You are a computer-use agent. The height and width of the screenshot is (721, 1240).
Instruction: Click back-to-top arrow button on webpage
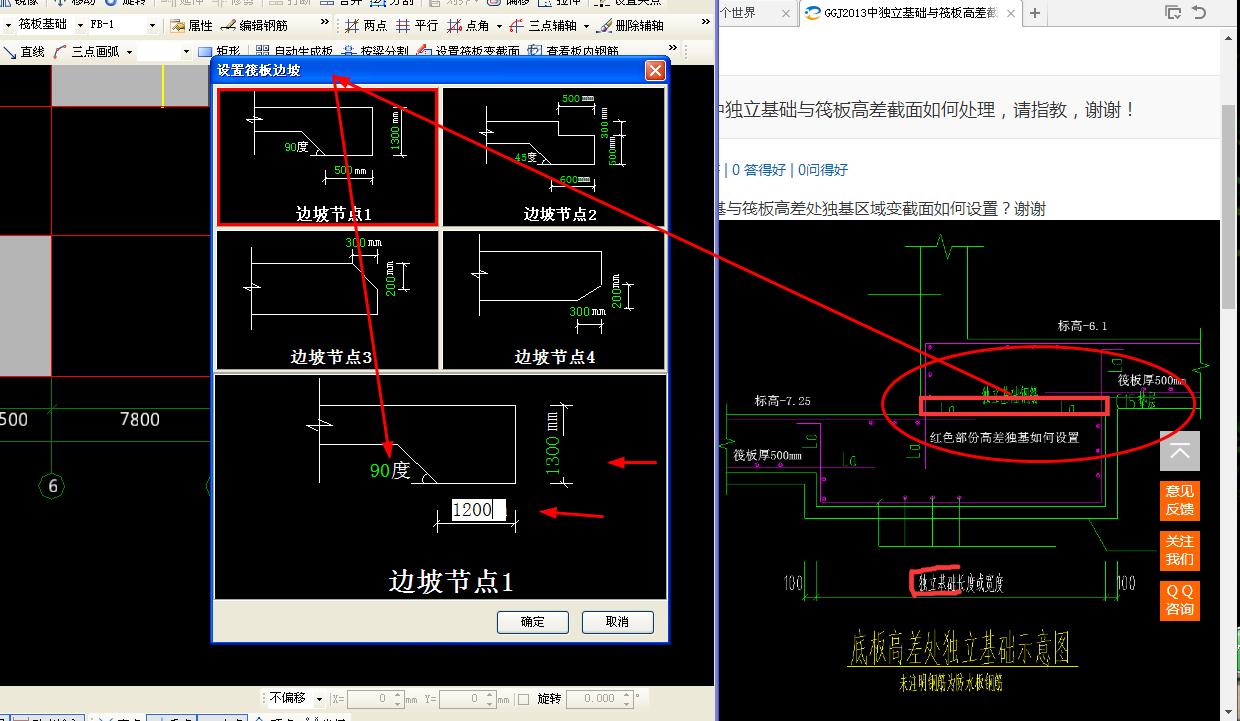[1180, 451]
